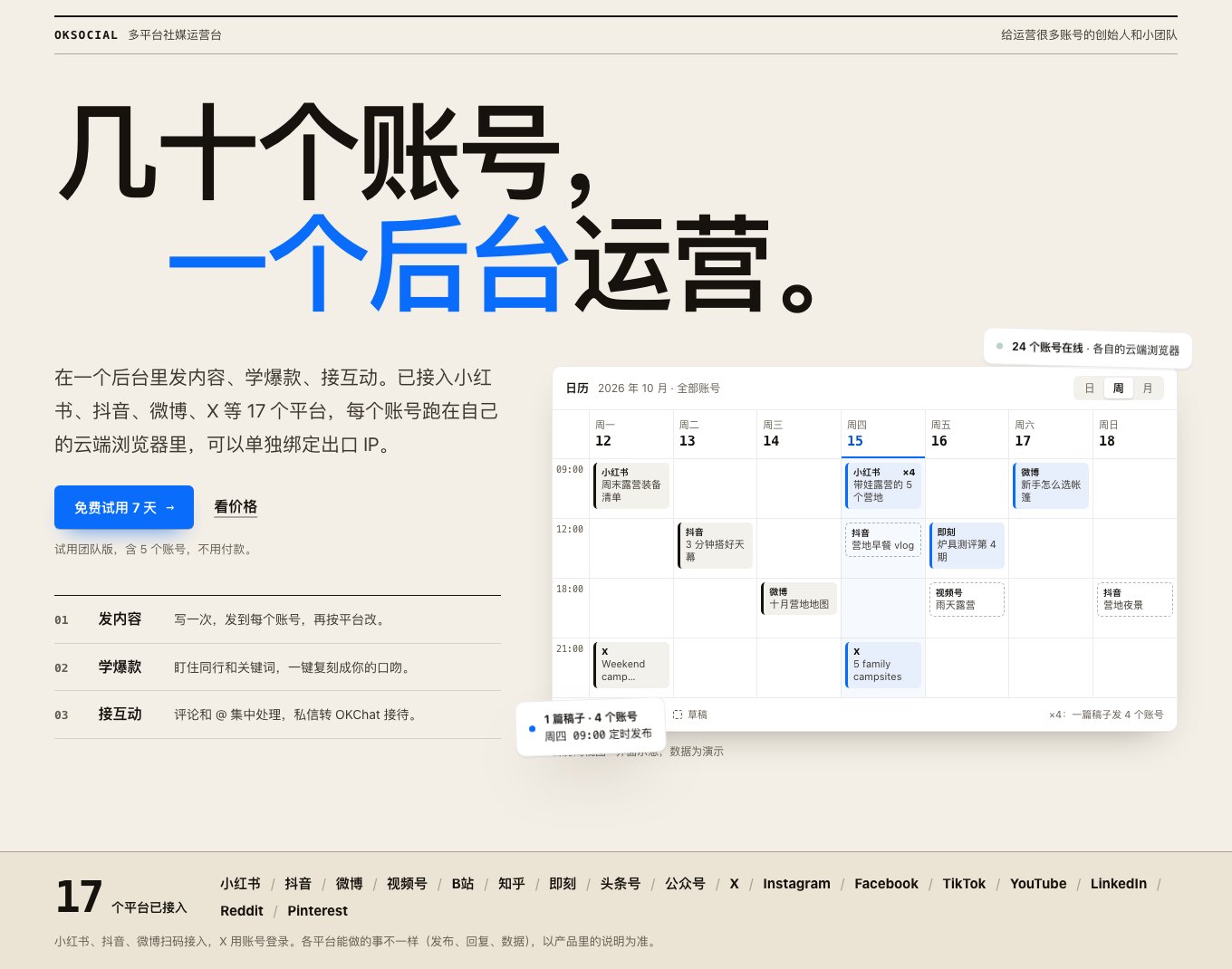Click 小红书 in the platform list

240,884
